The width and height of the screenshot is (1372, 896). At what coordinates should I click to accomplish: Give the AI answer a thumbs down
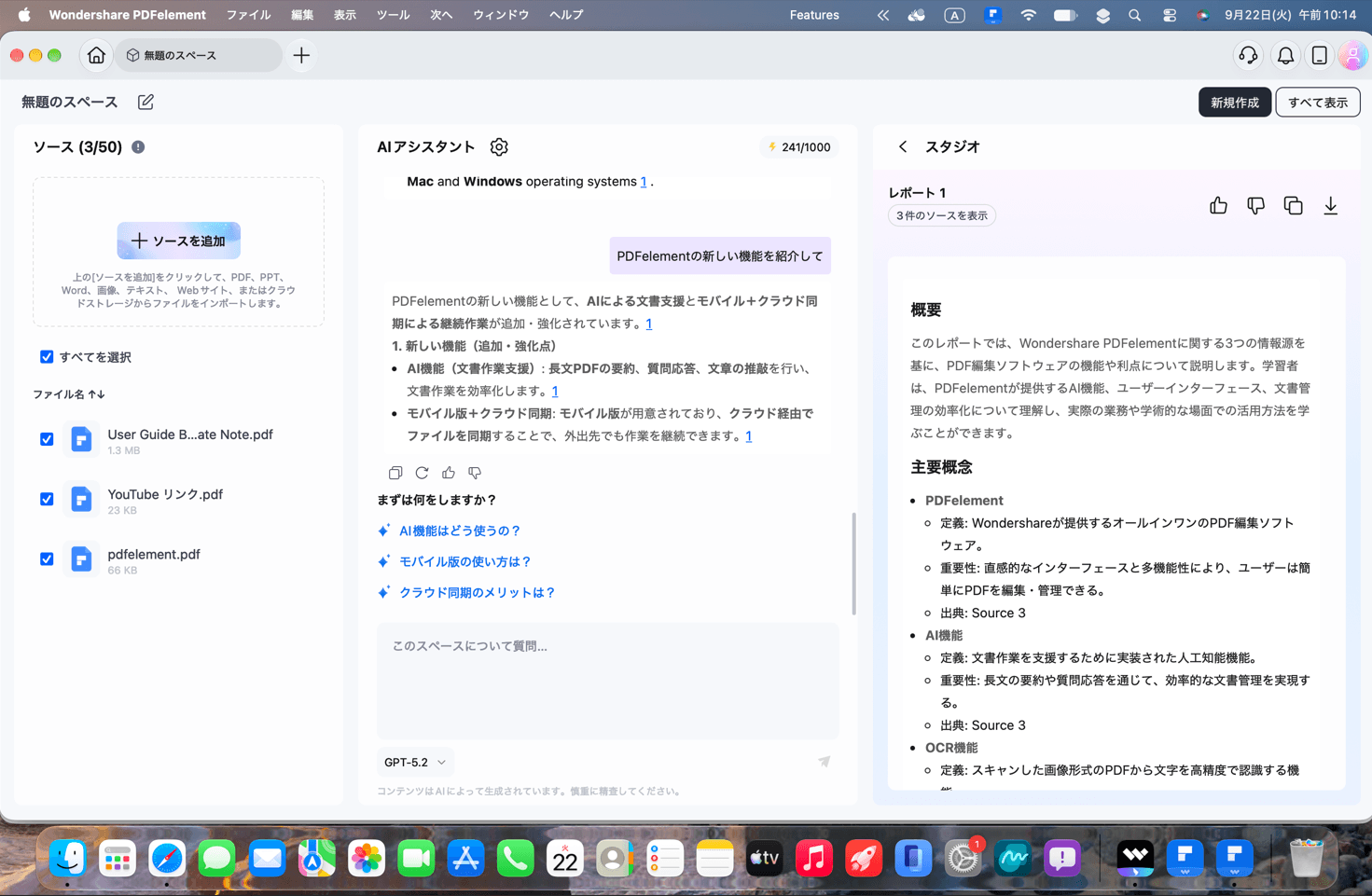(475, 473)
